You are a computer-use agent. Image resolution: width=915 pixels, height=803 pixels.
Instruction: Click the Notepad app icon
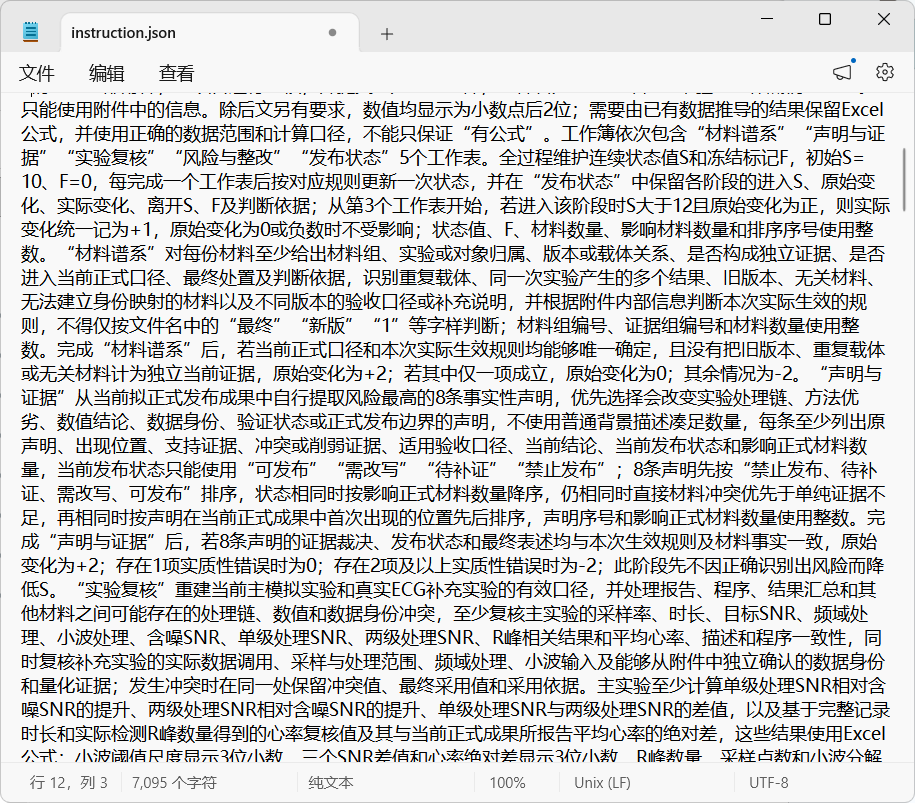coord(30,32)
